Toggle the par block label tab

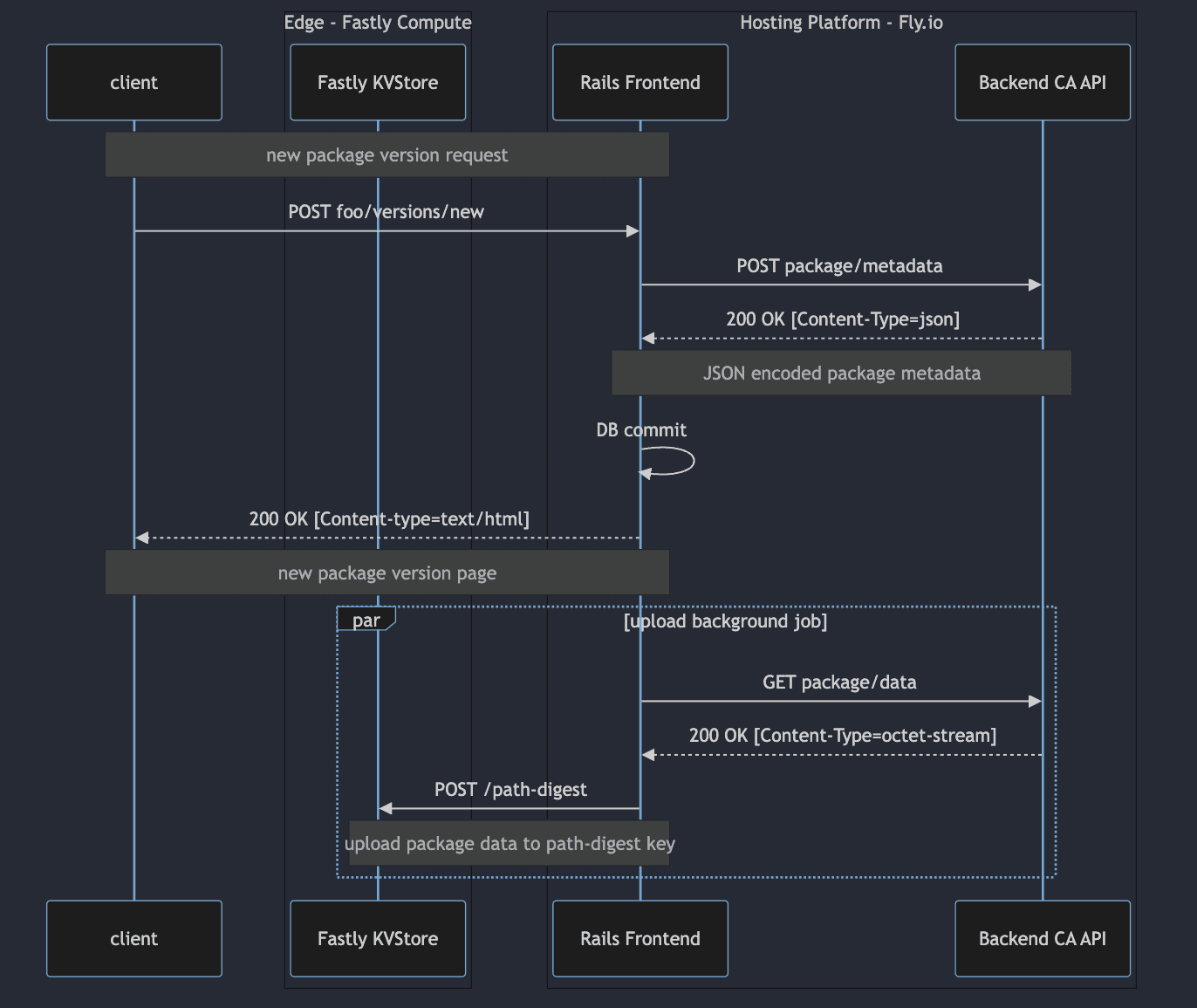366,620
